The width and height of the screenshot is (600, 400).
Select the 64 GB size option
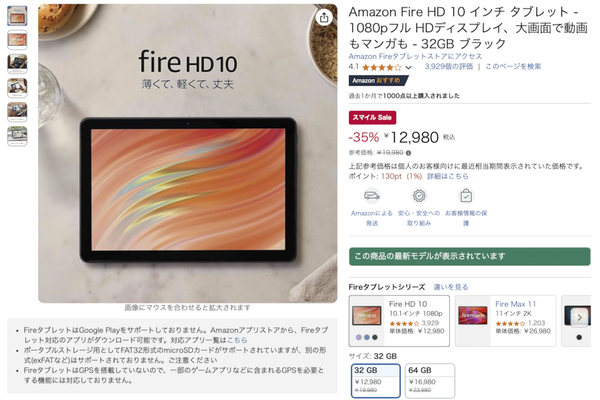pos(430,380)
